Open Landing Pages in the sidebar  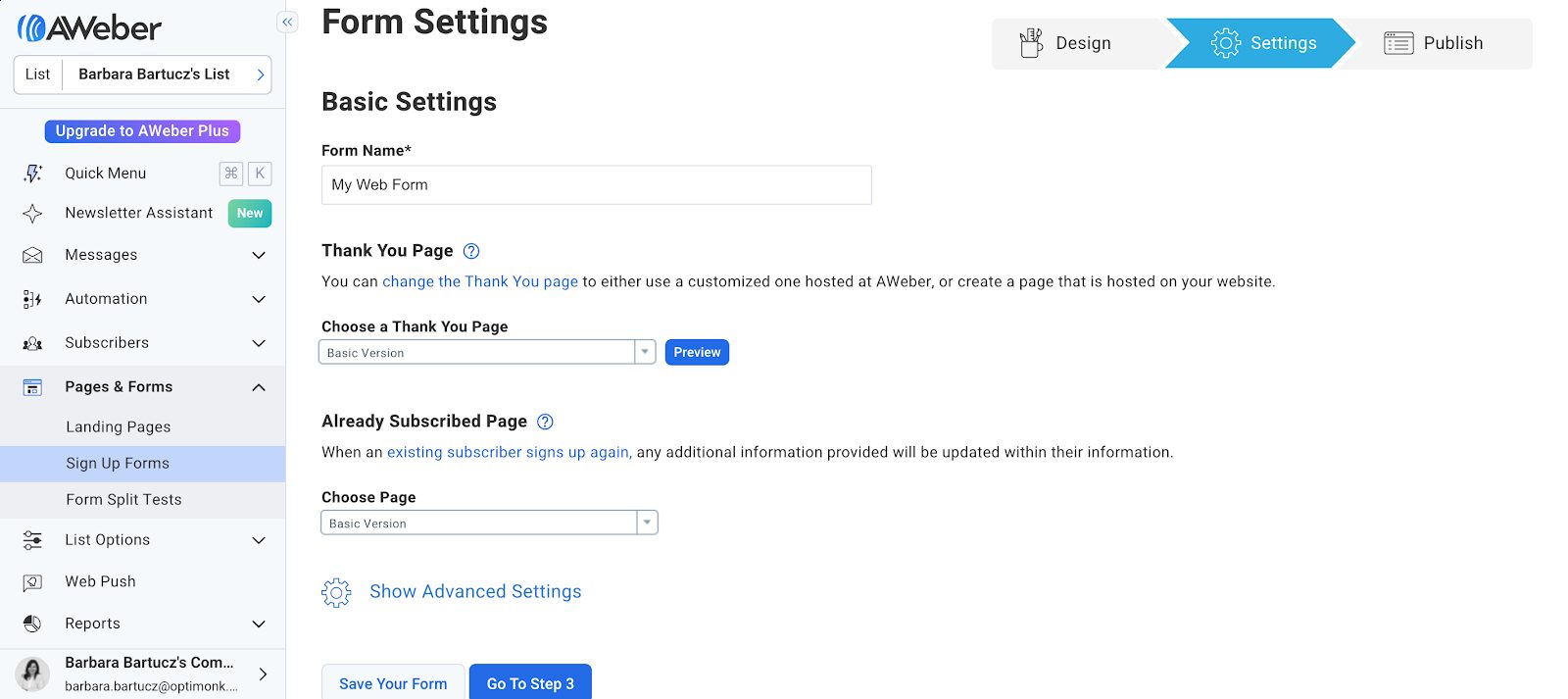(119, 427)
